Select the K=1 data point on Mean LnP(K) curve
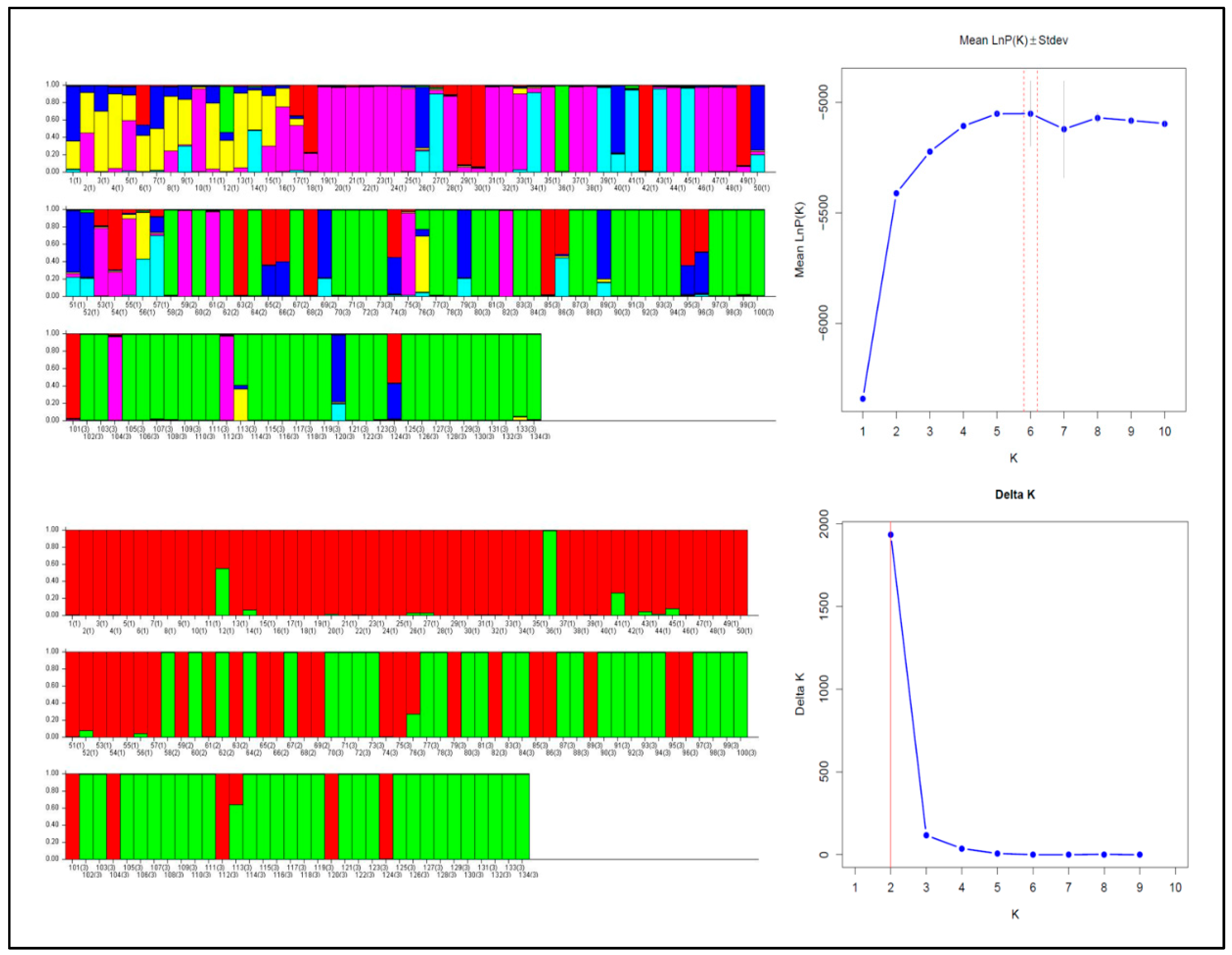Screen dimensions: 1232x955 tap(863, 399)
